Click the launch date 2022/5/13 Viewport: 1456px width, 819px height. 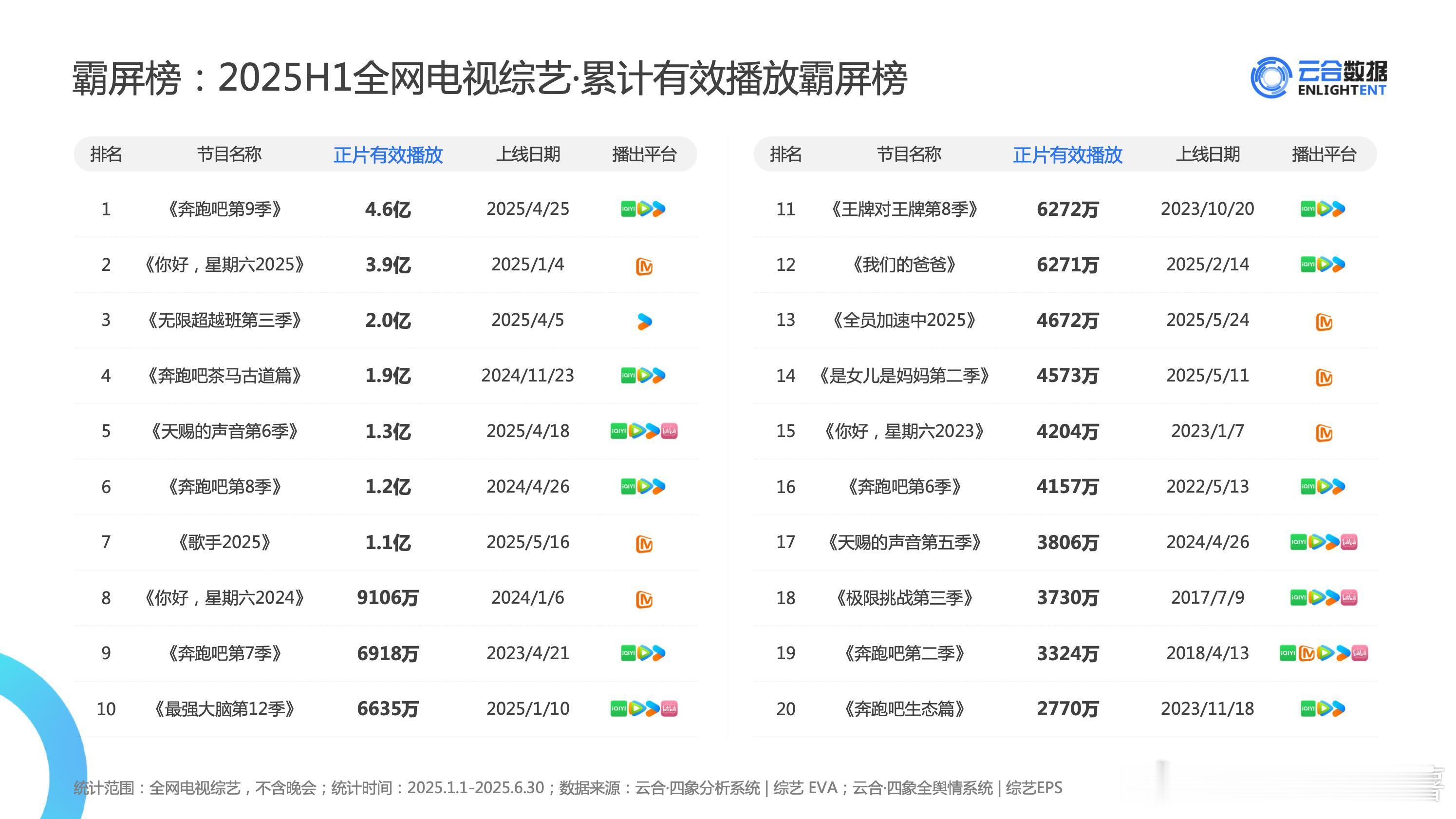[x=1208, y=487]
